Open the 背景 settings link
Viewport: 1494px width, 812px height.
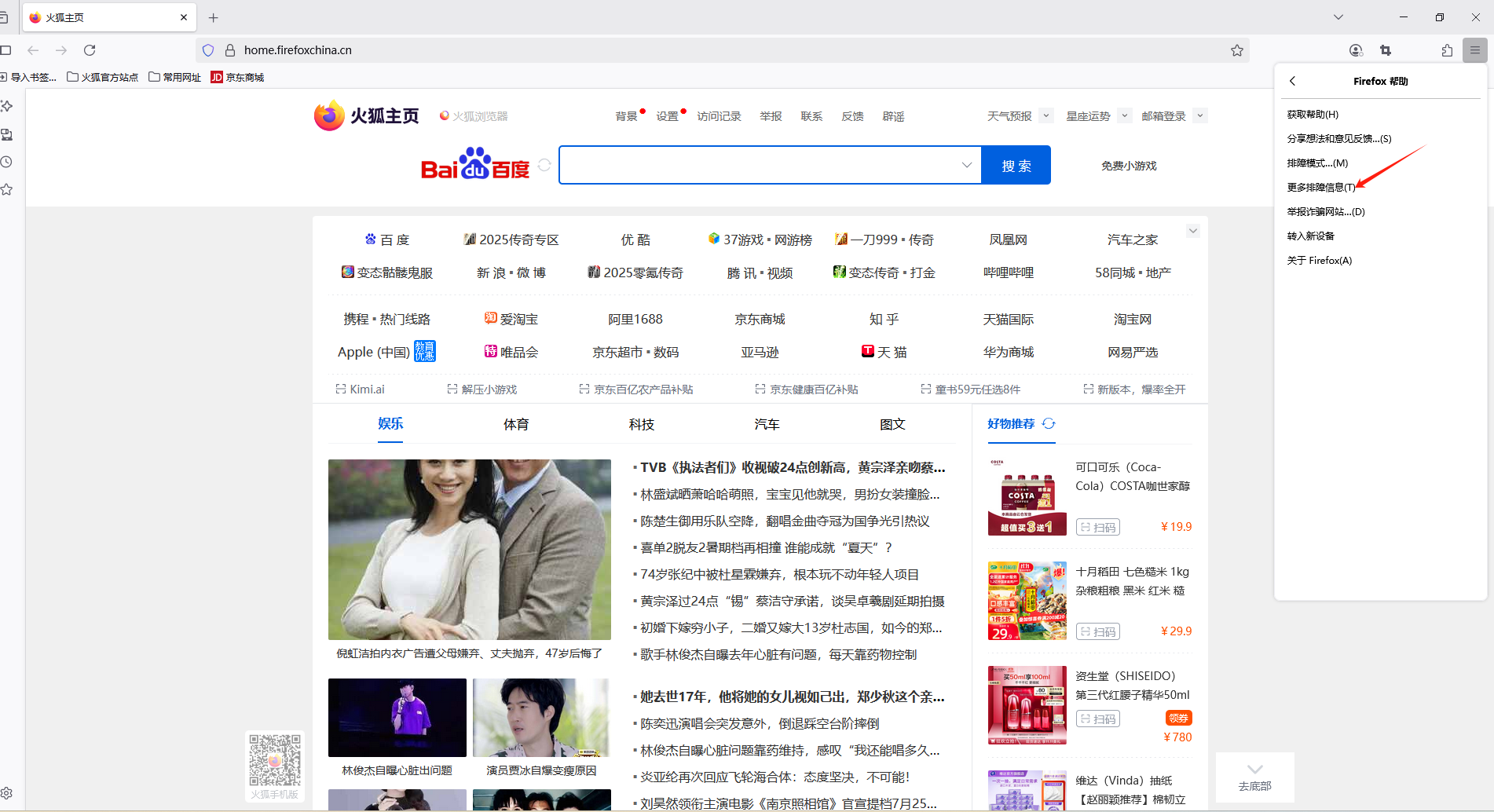click(x=626, y=116)
